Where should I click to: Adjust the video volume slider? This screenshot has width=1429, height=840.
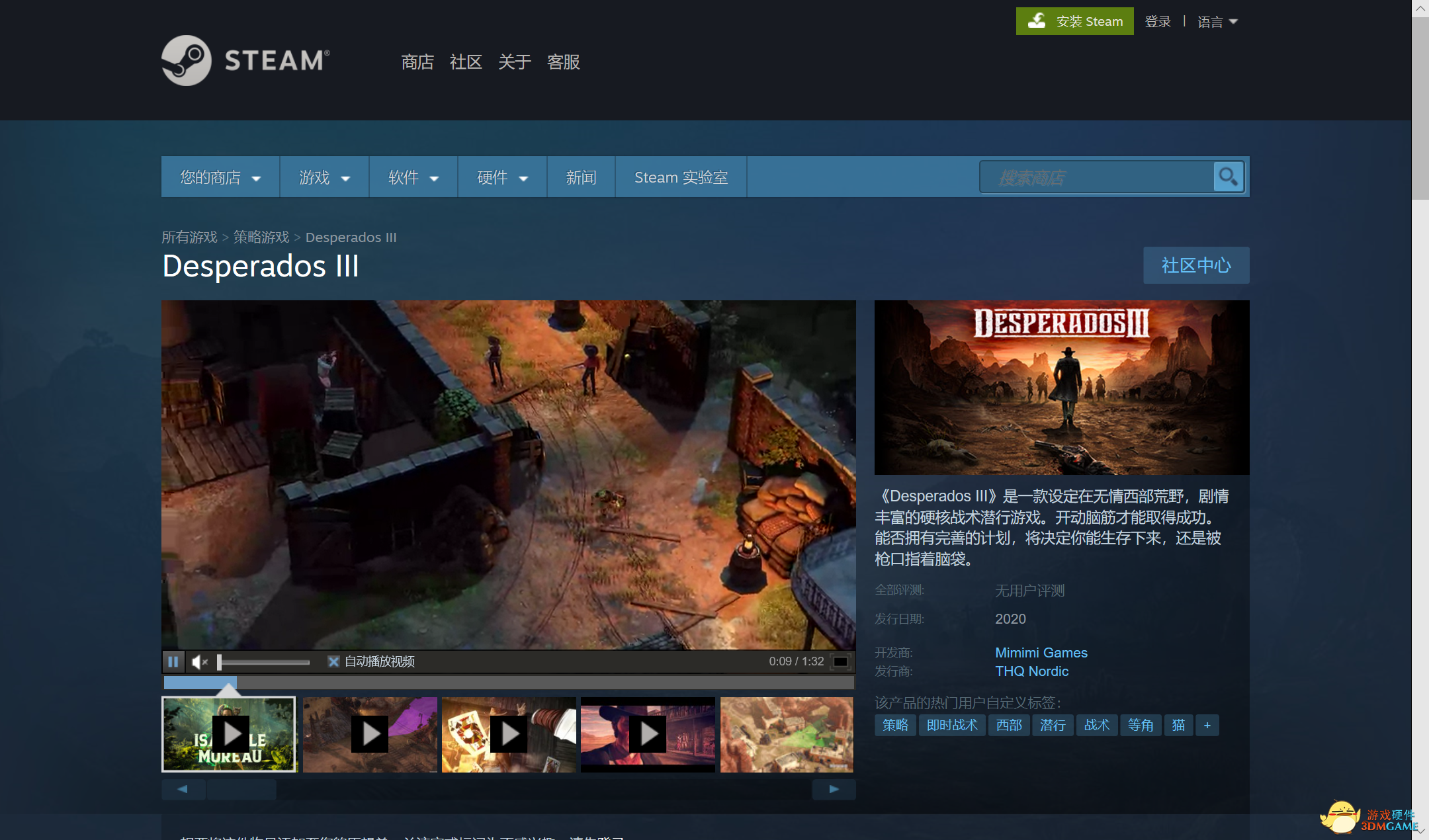click(263, 661)
